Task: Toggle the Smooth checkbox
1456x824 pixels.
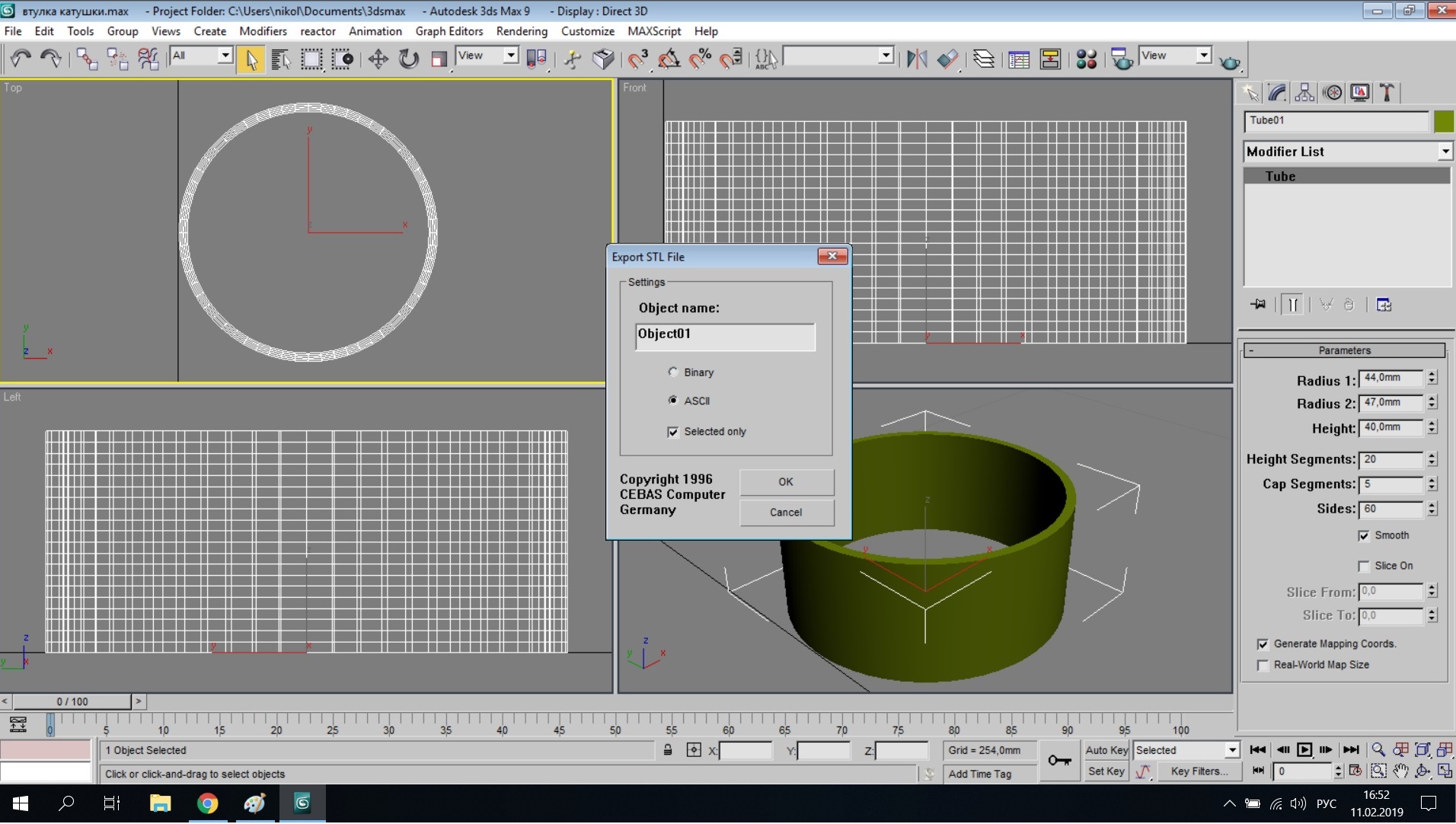Action: click(1364, 536)
